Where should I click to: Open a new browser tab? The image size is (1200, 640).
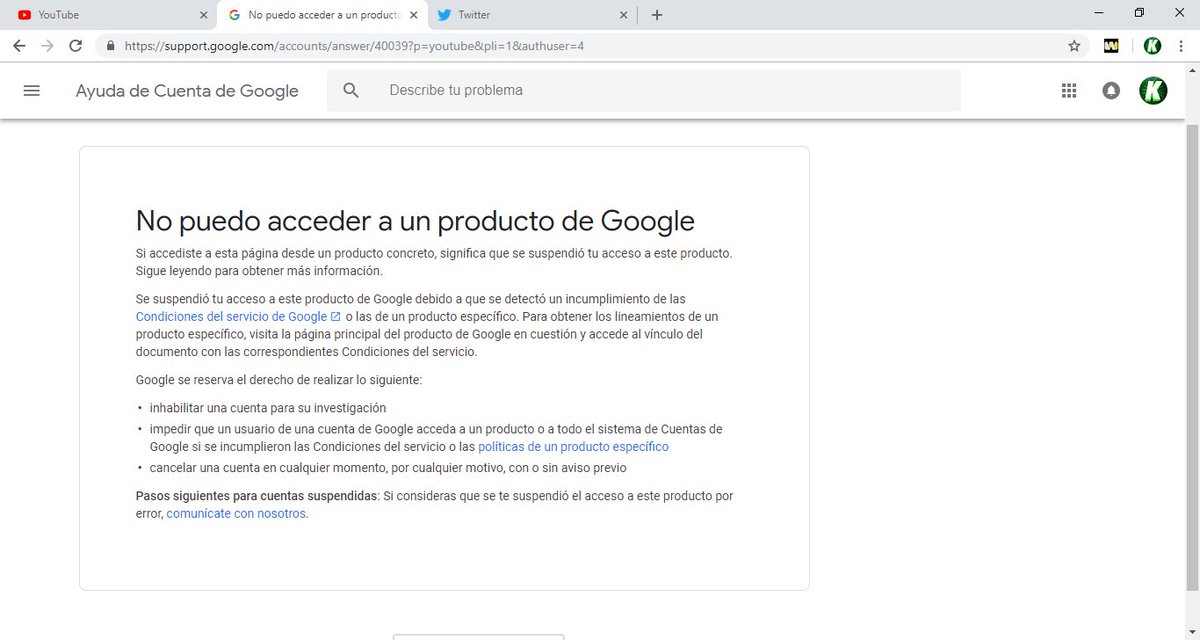point(656,15)
